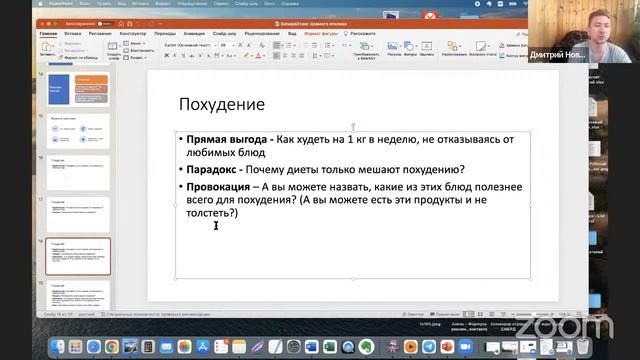Click the slide title "Похудение"
This screenshot has height=360, width=640.
point(222,104)
